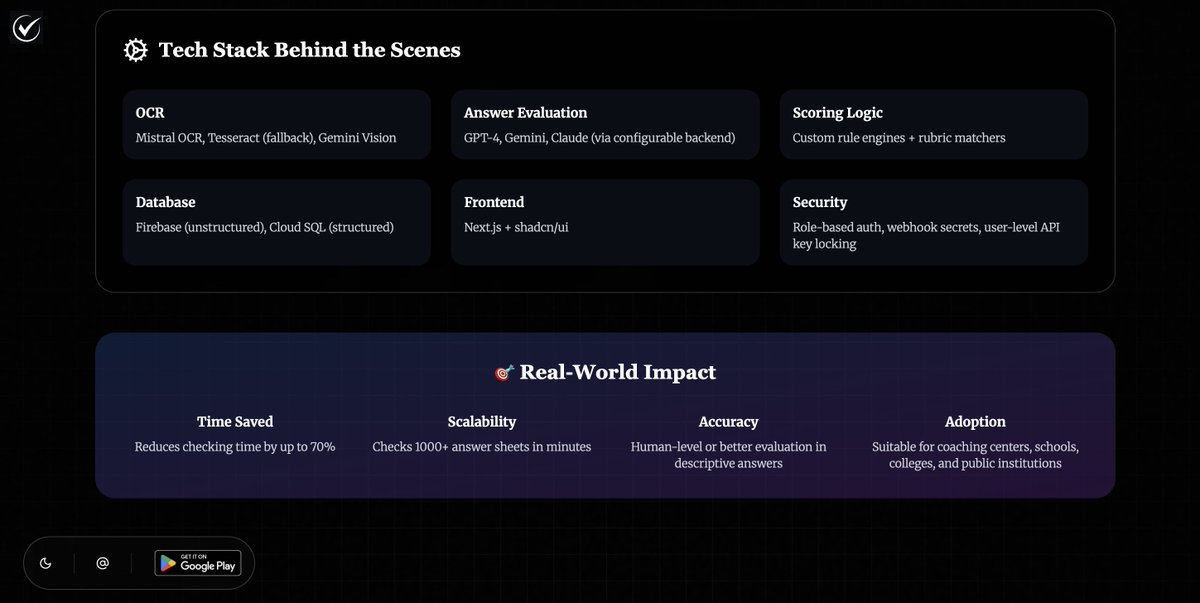Select the Security card

tap(933, 222)
